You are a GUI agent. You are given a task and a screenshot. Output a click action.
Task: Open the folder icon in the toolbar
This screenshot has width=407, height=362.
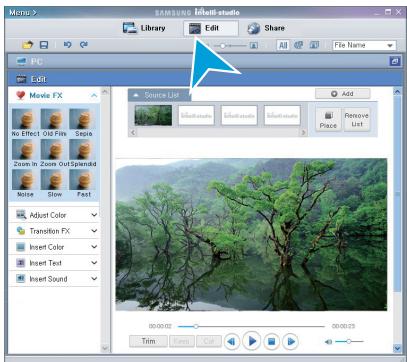point(27,45)
